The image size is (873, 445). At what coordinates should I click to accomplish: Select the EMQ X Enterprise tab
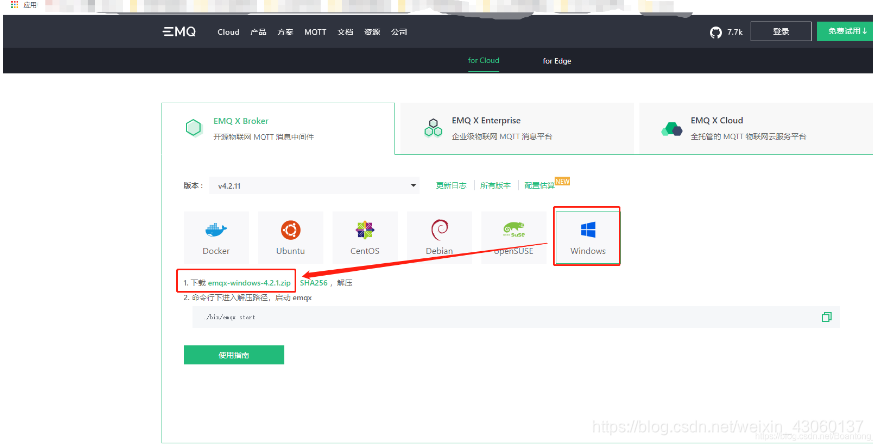tap(517, 128)
